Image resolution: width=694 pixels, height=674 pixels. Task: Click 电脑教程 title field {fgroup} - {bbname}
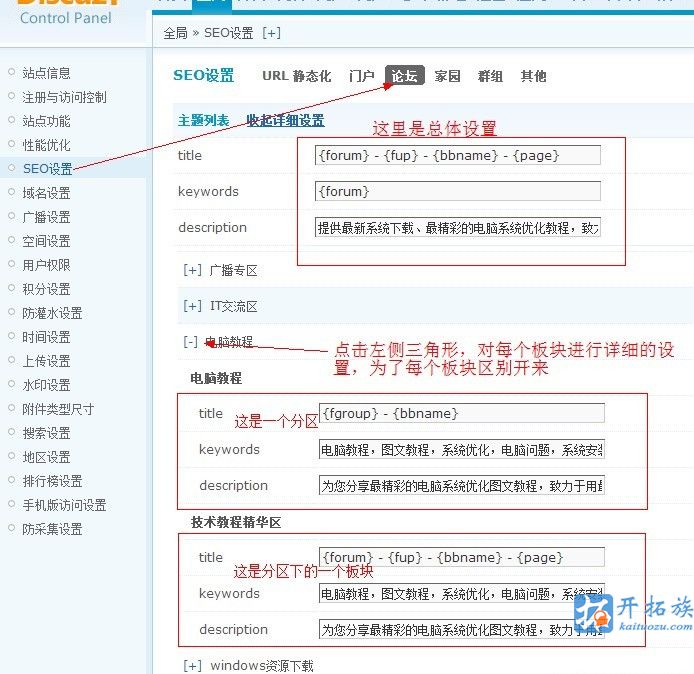tap(462, 413)
